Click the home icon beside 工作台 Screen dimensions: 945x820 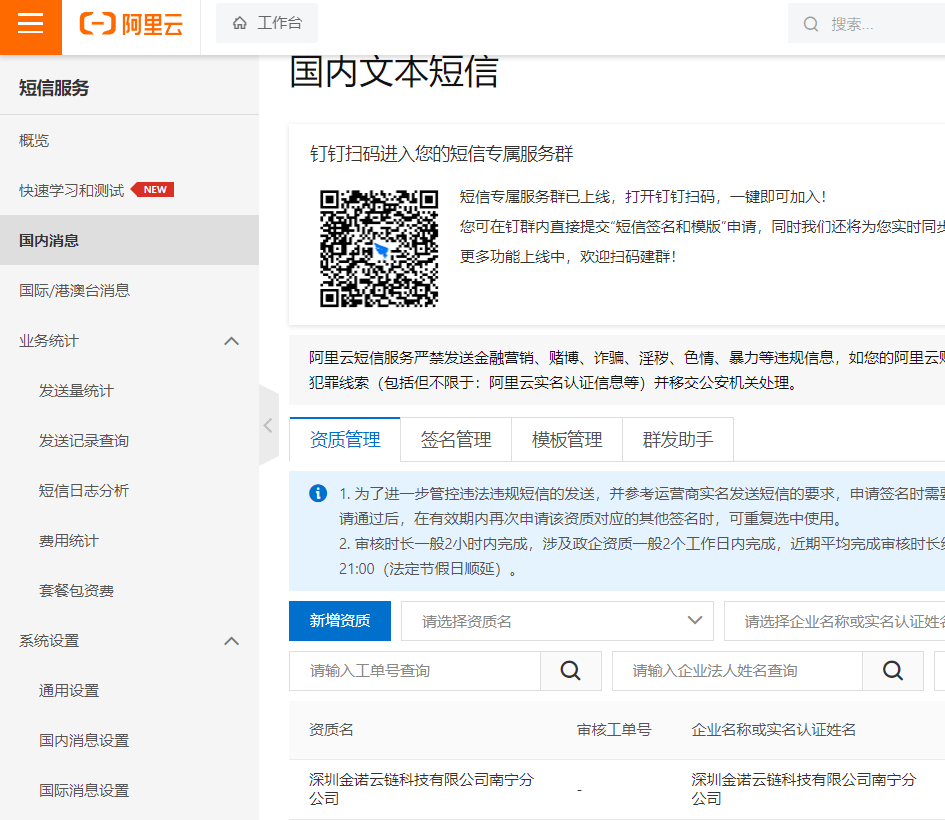point(240,23)
